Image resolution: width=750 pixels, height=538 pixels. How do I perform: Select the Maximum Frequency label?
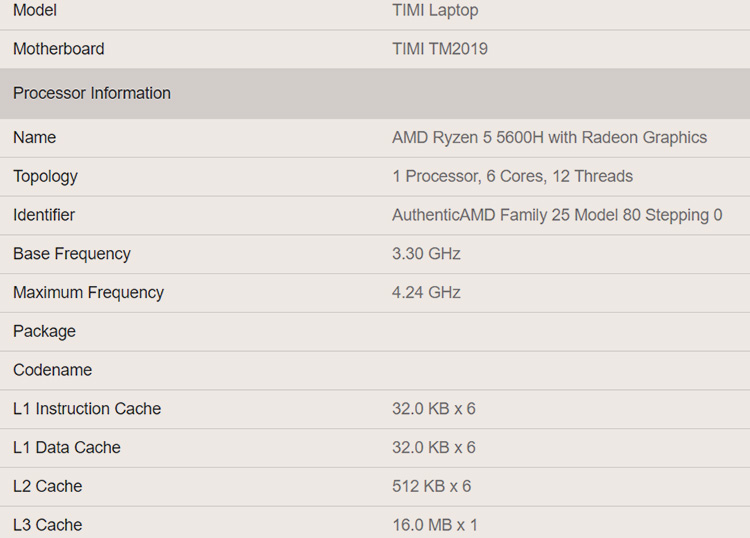[88, 293]
